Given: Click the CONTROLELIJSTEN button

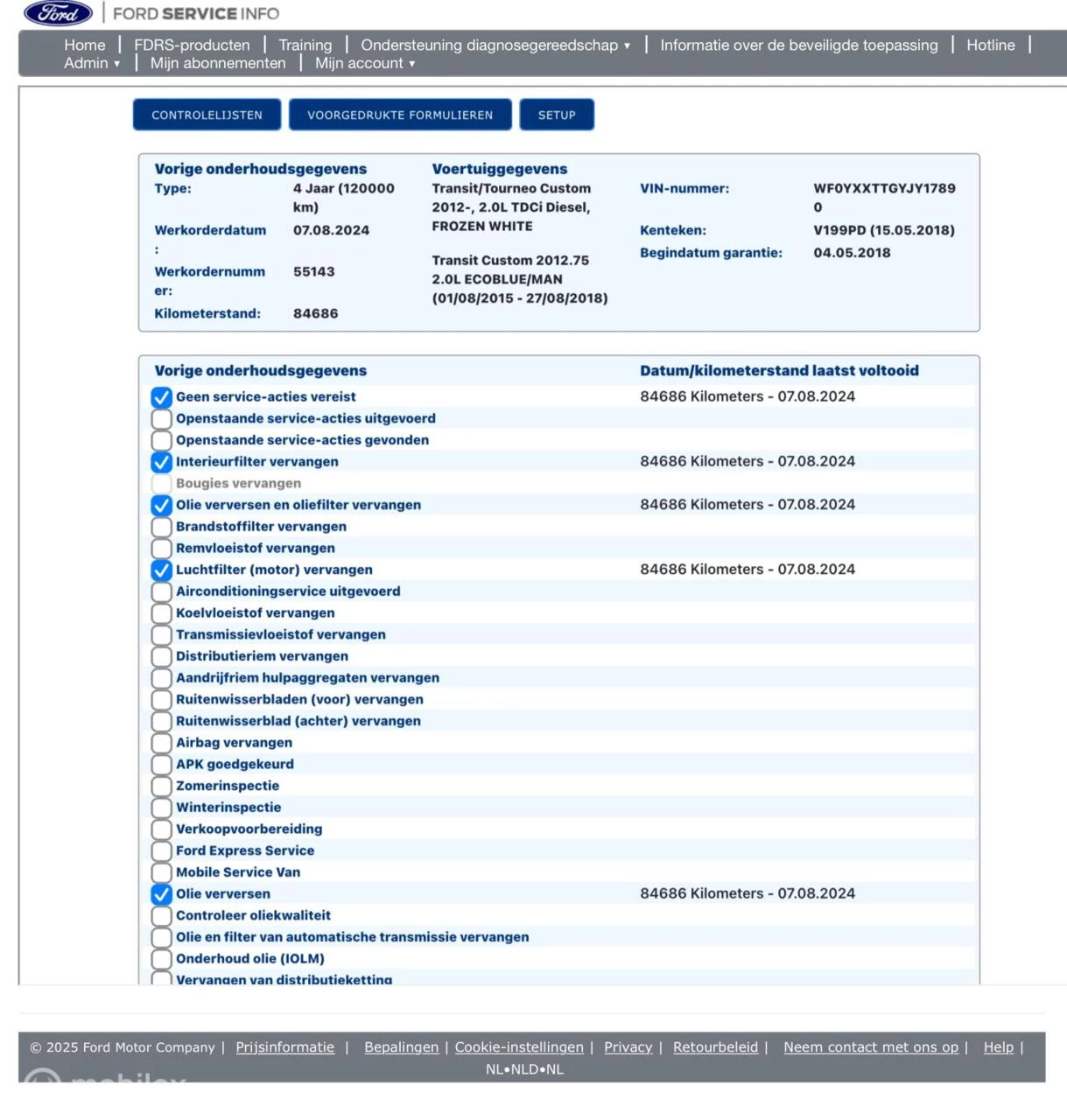Looking at the screenshot, I should pos(207,115).
